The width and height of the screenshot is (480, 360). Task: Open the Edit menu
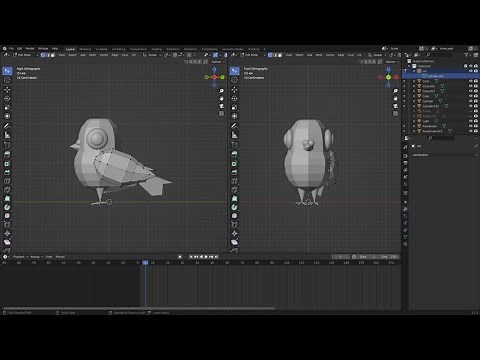20,48
